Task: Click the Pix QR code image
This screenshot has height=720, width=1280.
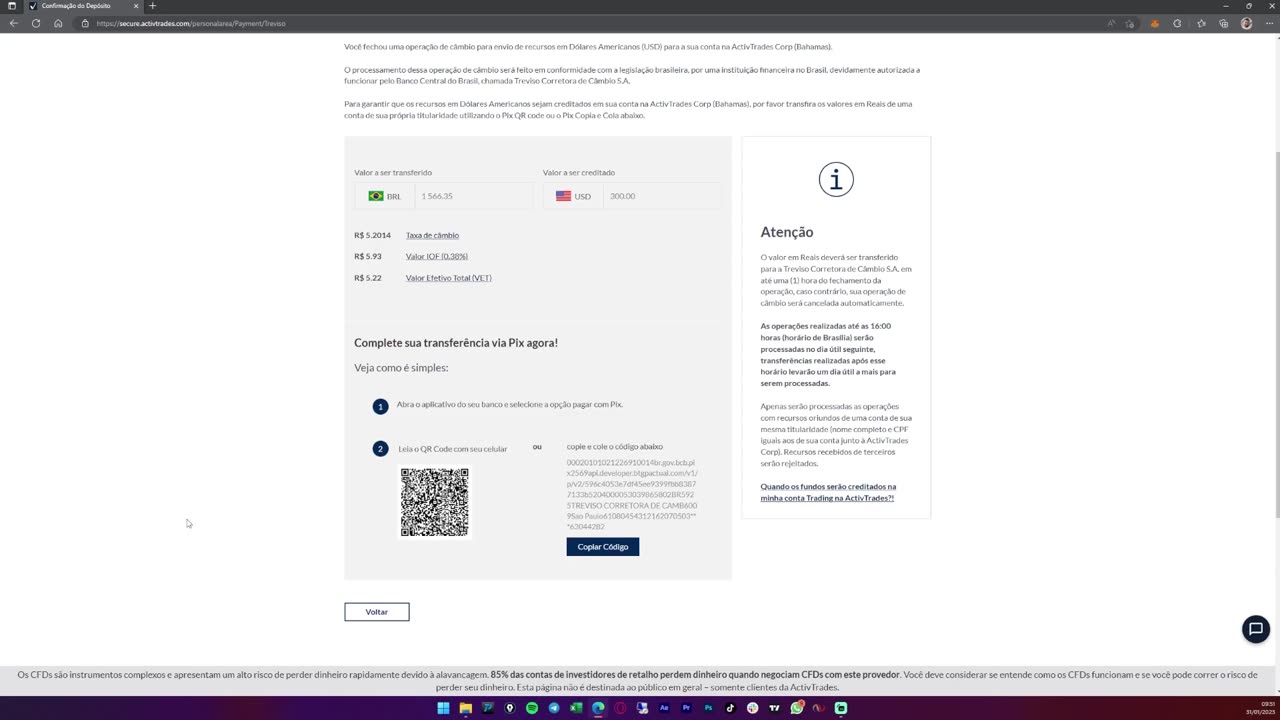Action: point(434,502)
